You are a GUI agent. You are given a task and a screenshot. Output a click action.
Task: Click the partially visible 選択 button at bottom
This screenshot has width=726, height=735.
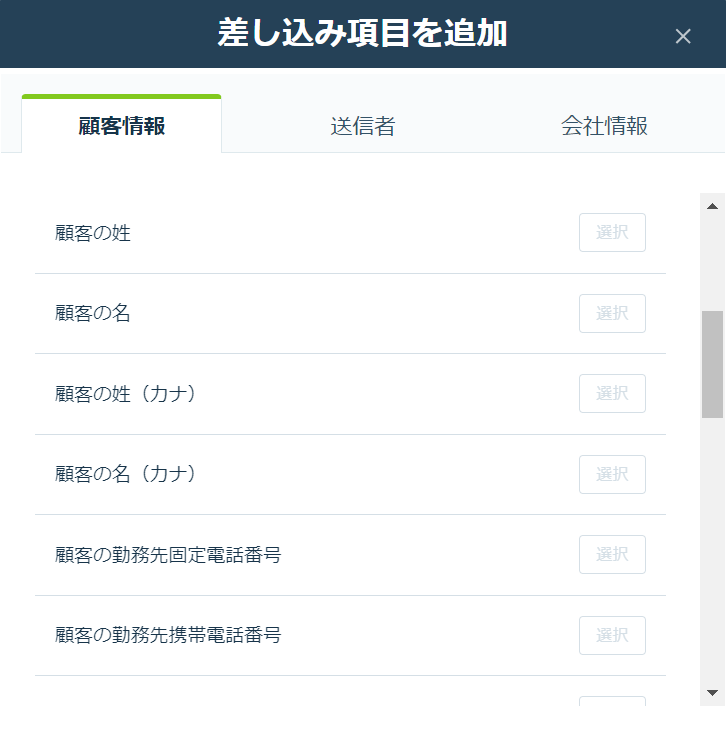tap(612, 701)
